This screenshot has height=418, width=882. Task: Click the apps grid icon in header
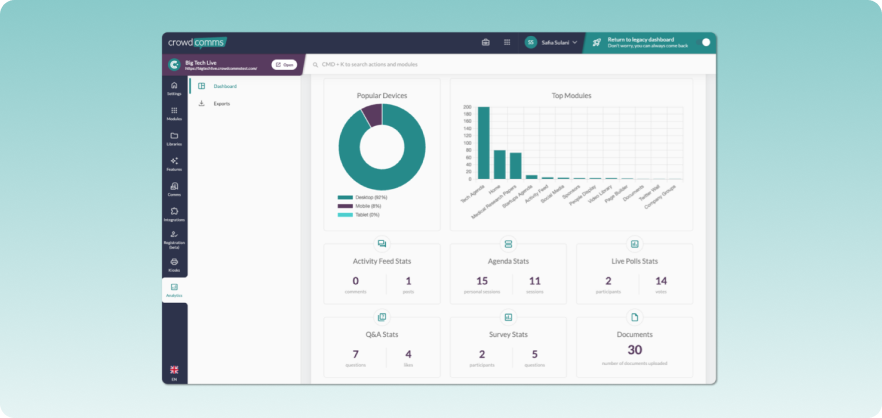[x=507, y=42]
